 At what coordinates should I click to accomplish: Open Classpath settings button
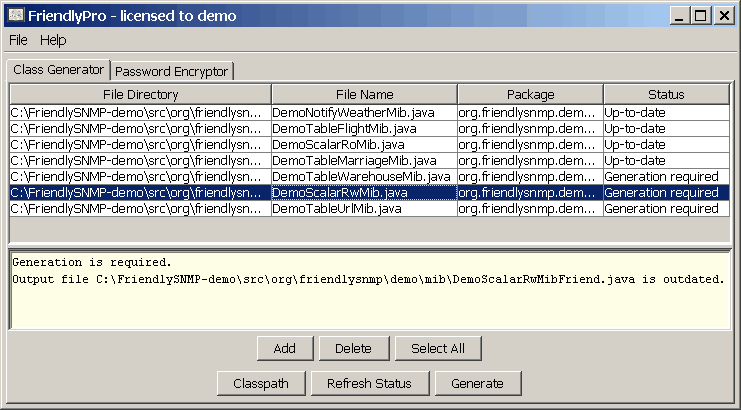pyautogui.click(x=260, y=383)
